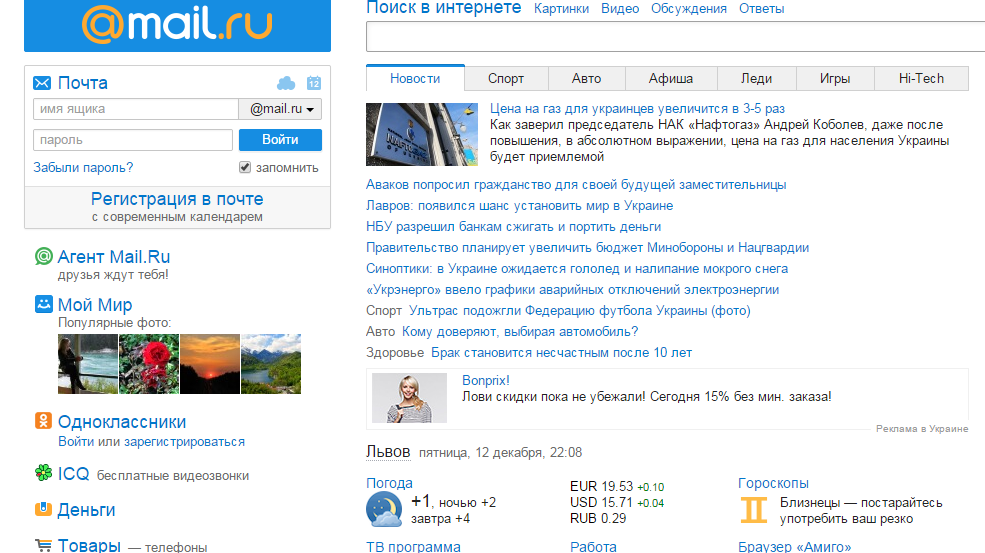This screenshot has width=985, height=553.
Task: Click the Товары shopping cart icon
Action: click(x=43, y=545)
